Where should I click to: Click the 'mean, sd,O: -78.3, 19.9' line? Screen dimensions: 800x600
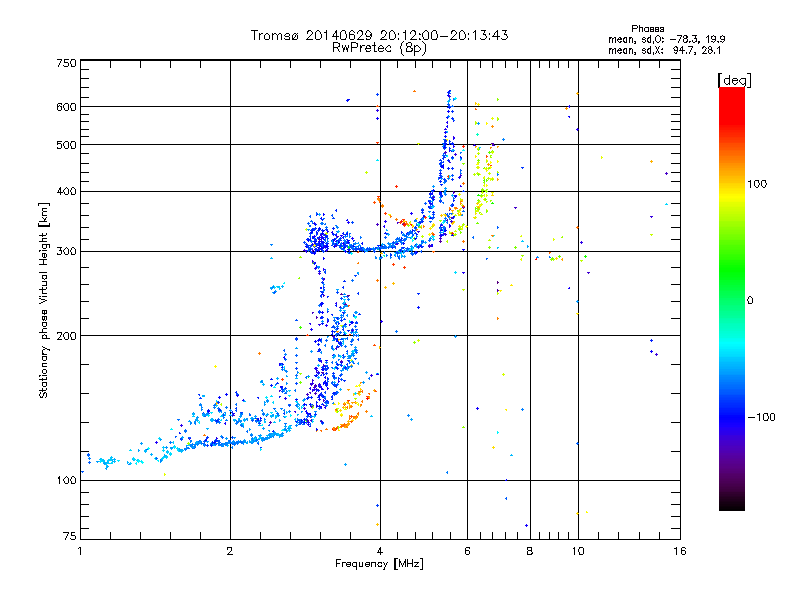click(x=666, y=39)
